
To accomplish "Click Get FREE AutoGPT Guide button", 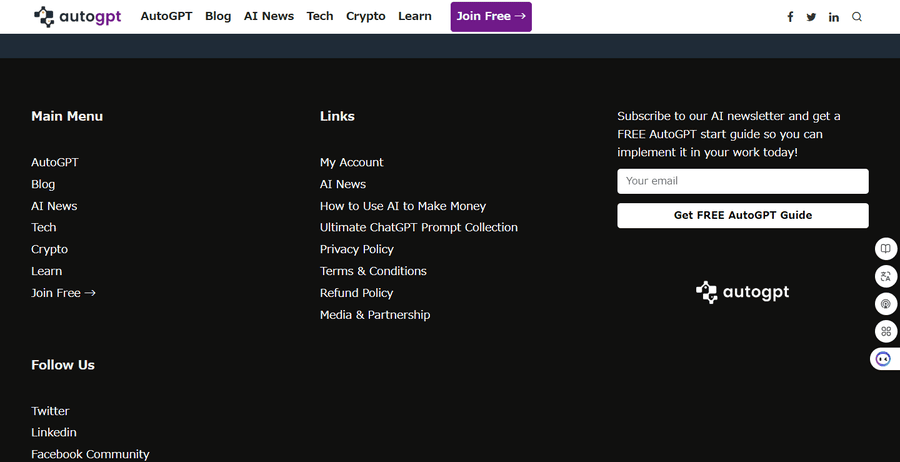I will (743, 216).
